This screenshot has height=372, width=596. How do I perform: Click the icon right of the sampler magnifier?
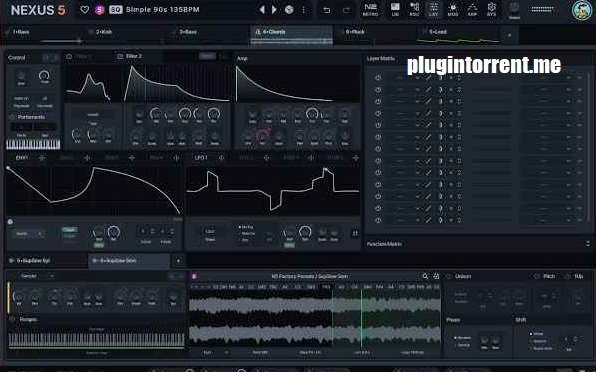436,276
